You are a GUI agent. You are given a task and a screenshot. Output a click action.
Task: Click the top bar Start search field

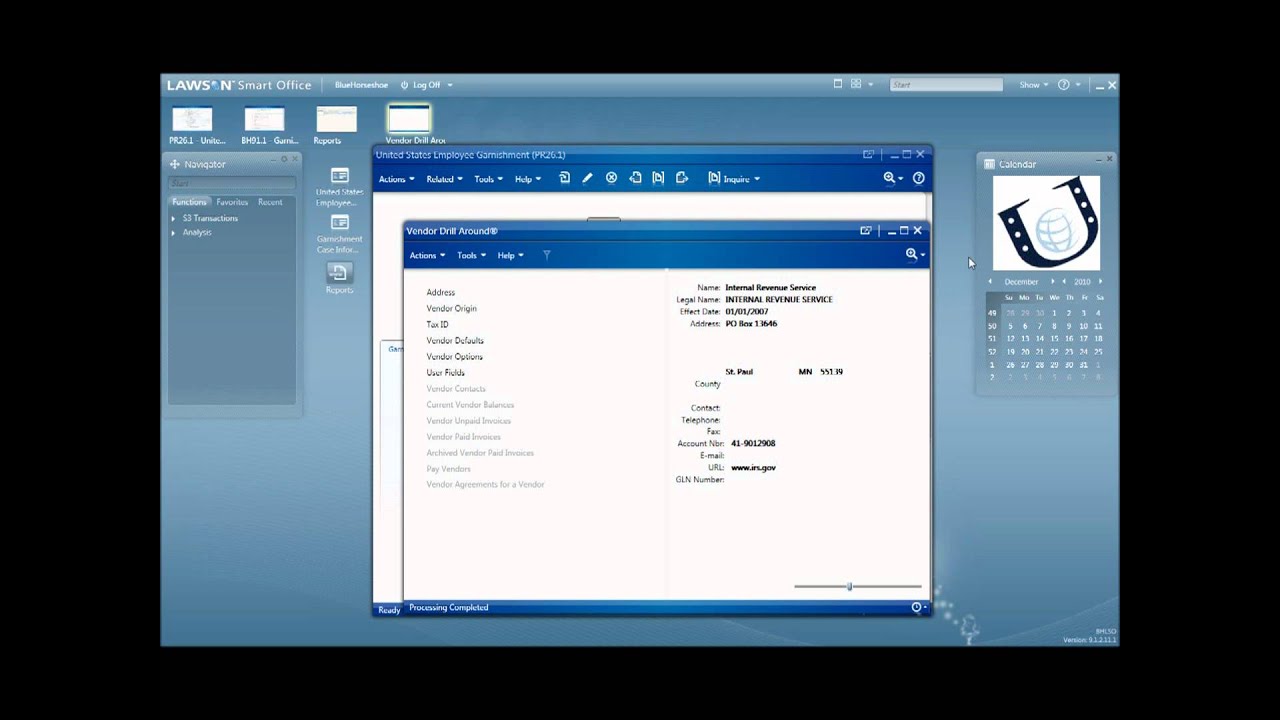pos(946,85)
